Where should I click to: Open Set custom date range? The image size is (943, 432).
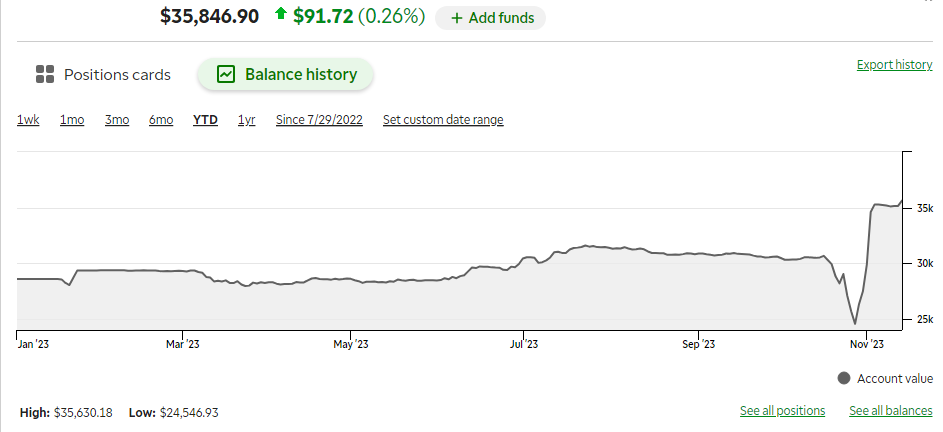coord(443,120)
